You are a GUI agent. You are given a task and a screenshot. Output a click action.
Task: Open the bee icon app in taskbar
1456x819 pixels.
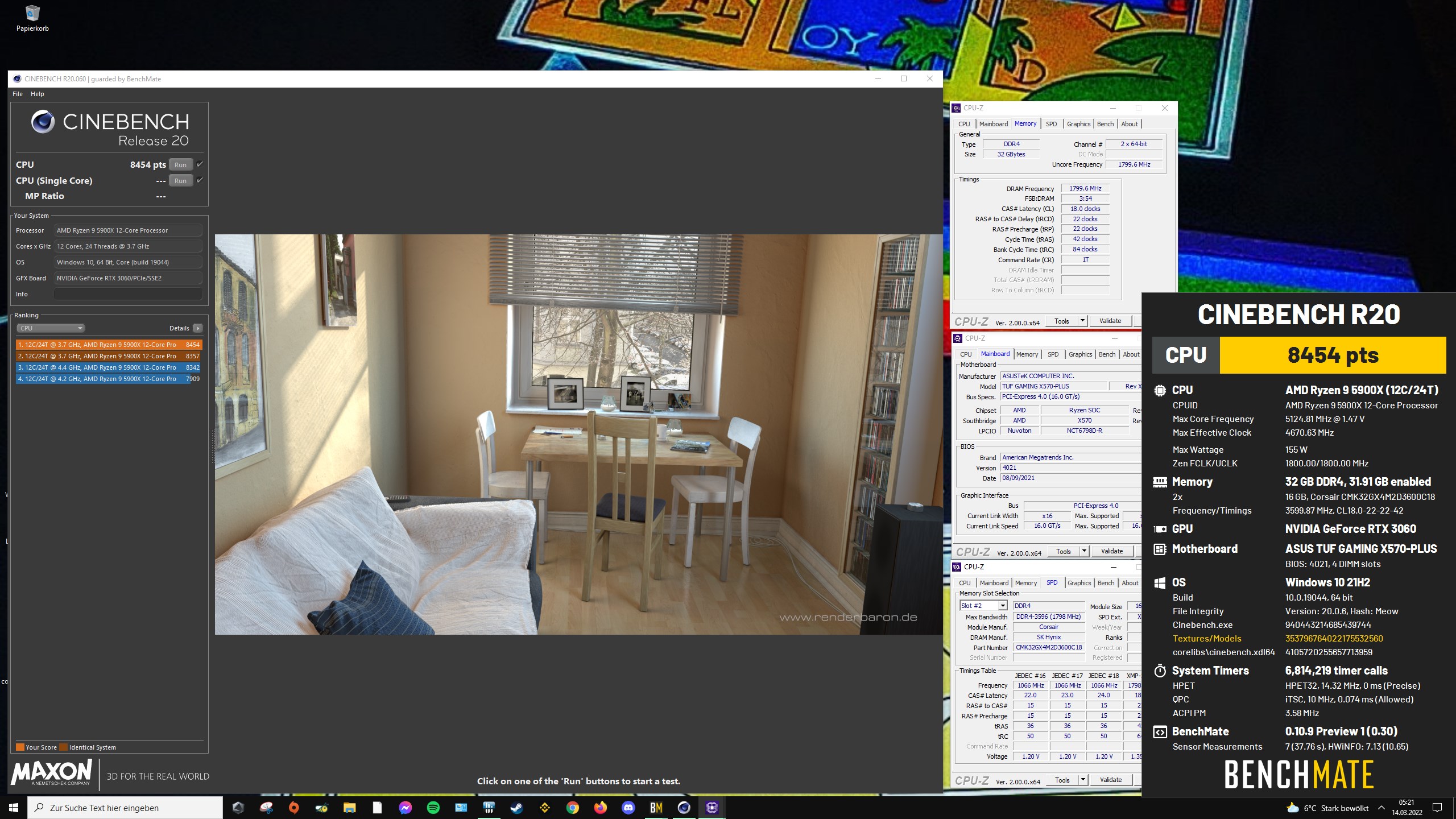pyautogui.click(x=322, y=808)
